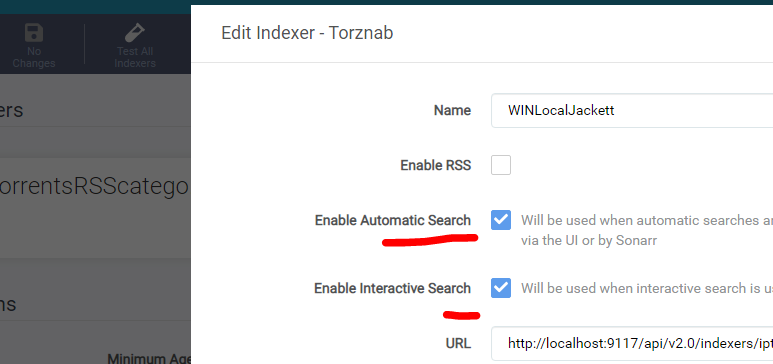Click the interactive search help description text

[x=647, y=288]
